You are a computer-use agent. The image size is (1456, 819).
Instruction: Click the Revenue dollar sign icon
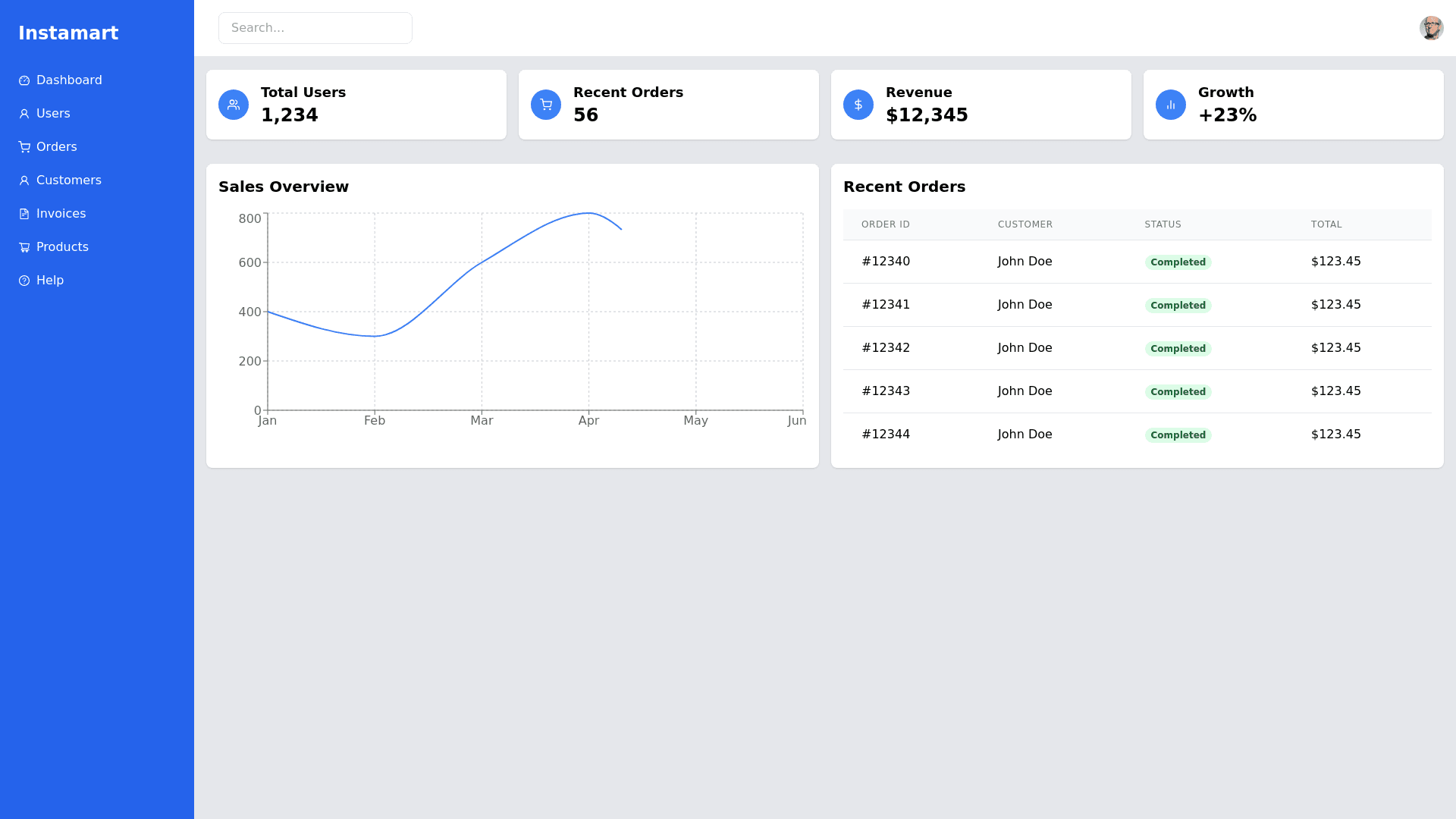tap(858, 105)
